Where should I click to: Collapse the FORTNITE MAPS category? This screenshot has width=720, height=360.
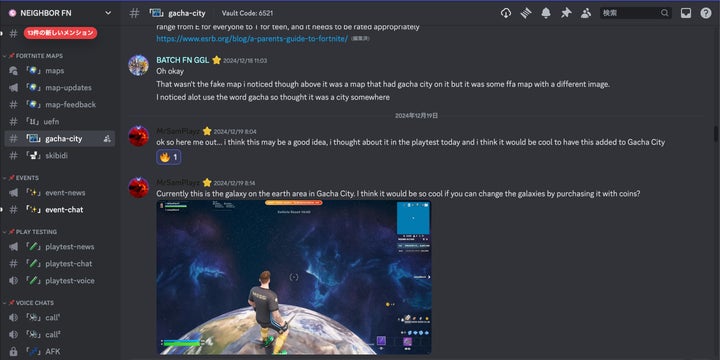[35, 56]
